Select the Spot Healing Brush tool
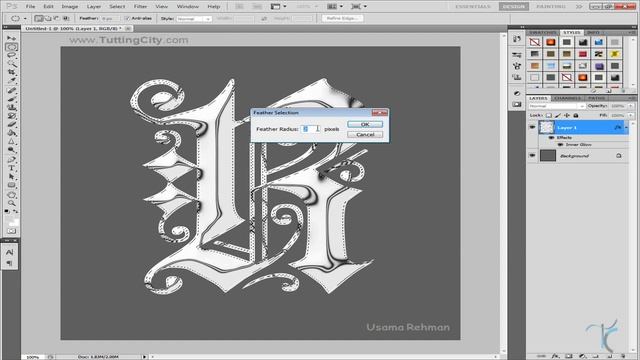Screen dimensions: 640x360 pos(11,91)
